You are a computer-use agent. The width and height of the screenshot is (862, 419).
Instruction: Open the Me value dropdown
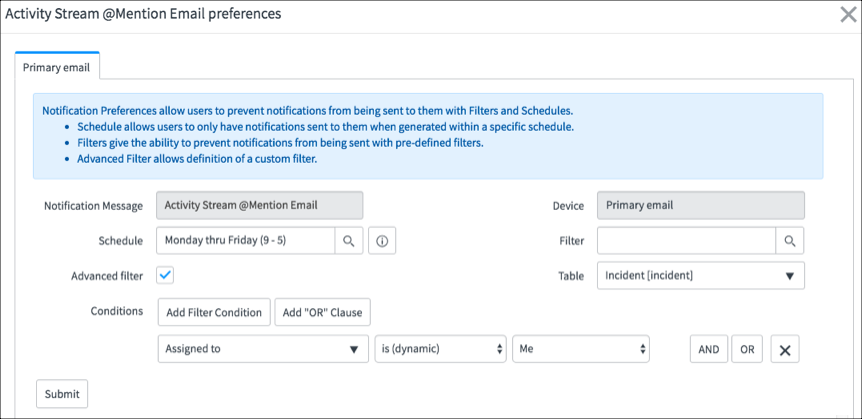pyautogui.click(x=581, y=349)
